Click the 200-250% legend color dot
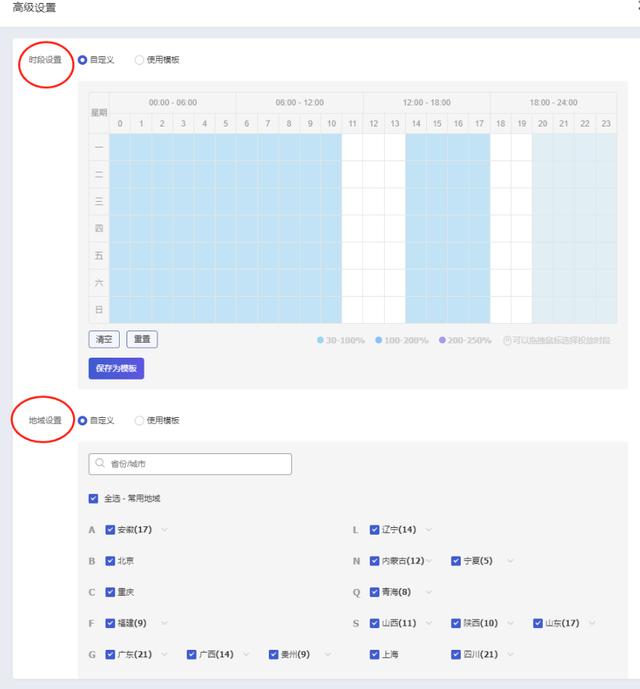The height and width of the screenshot is (689, 640). 442,340
